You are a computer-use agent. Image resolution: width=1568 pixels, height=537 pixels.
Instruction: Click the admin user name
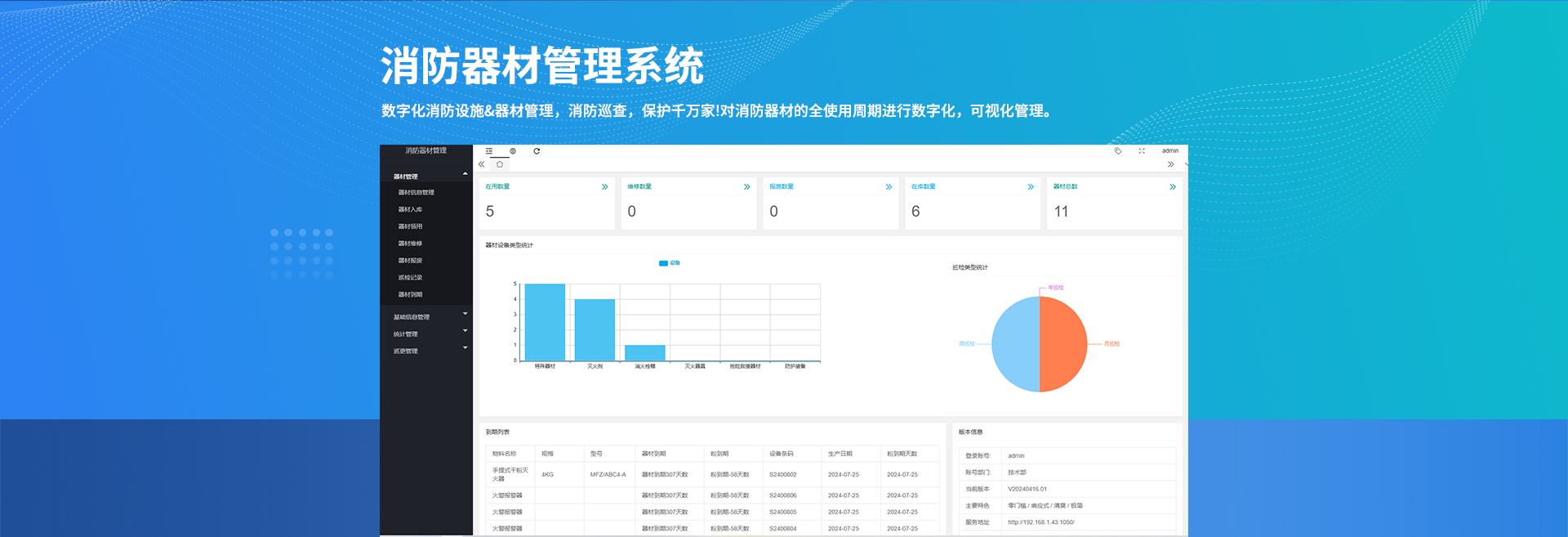[x=1169, y=151]
